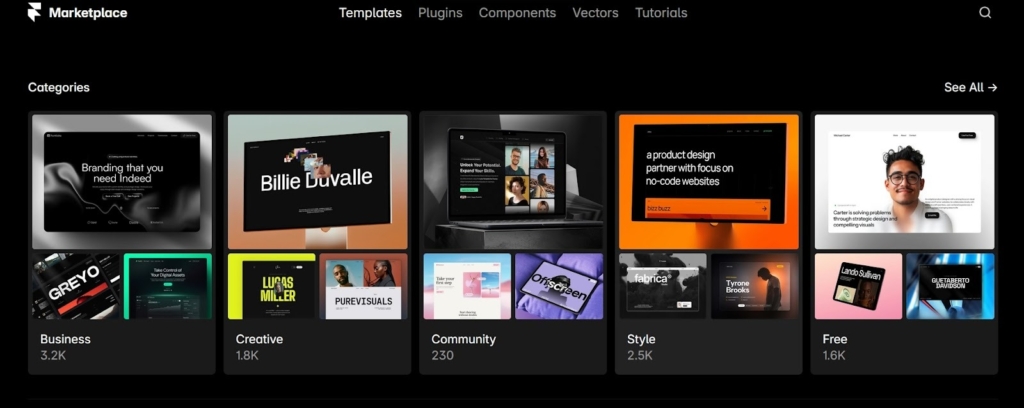This screenshot has width=1024, height=408.
Task: Click the GREYO template thumbnail
Action: coord(76,286)
